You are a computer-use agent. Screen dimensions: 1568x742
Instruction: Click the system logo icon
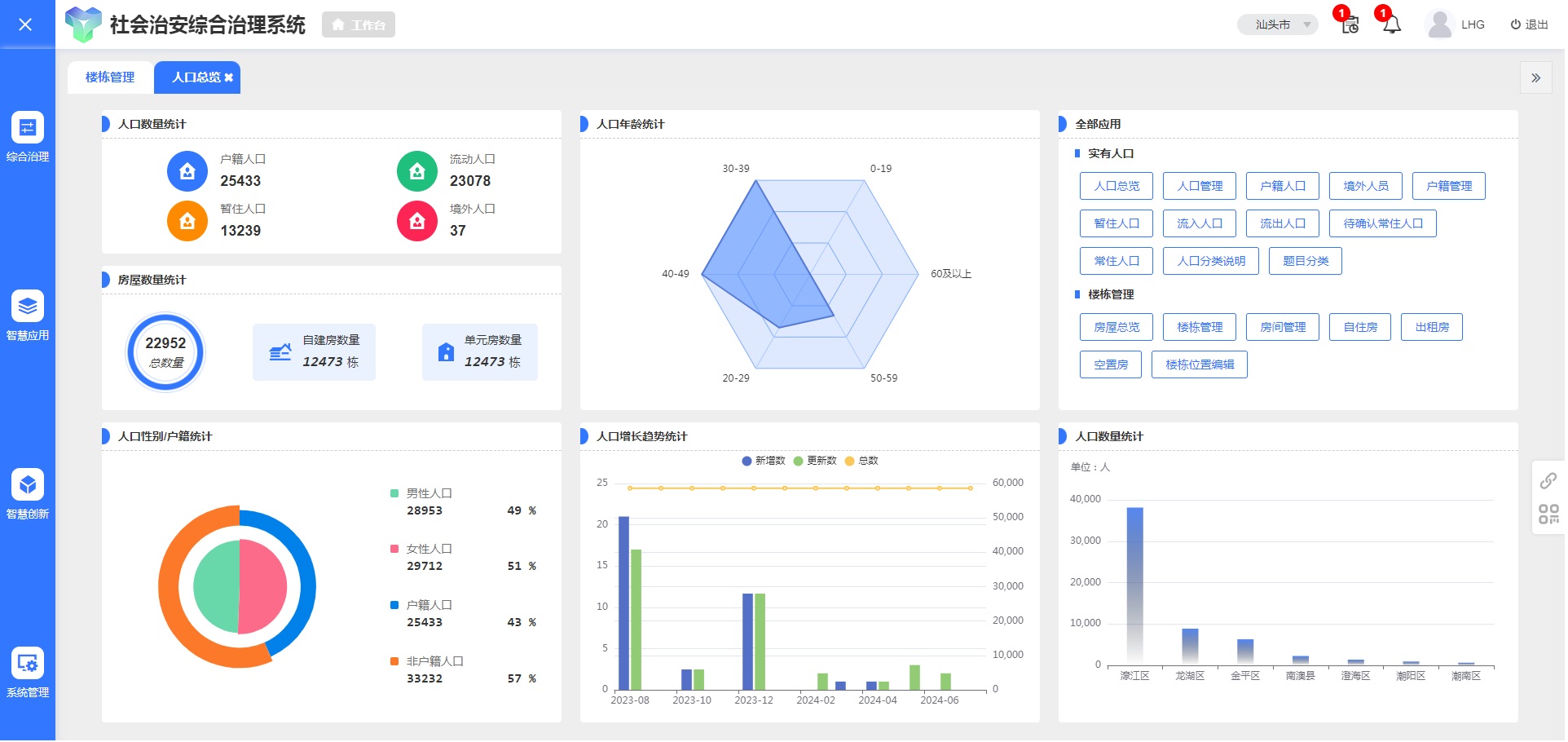[83, 24]
